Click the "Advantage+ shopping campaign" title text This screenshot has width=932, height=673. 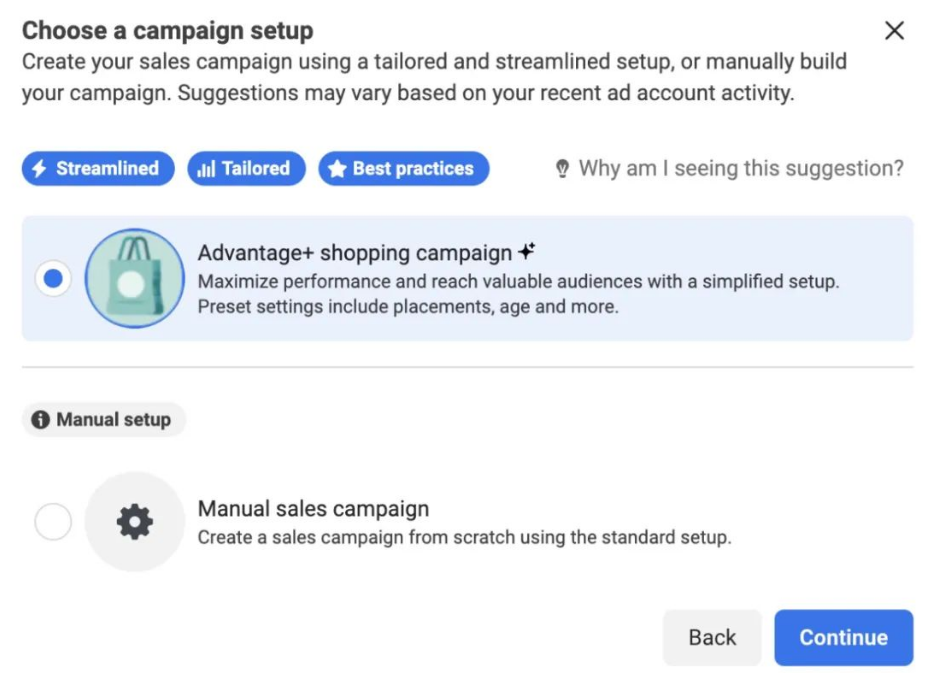[355, 253]
